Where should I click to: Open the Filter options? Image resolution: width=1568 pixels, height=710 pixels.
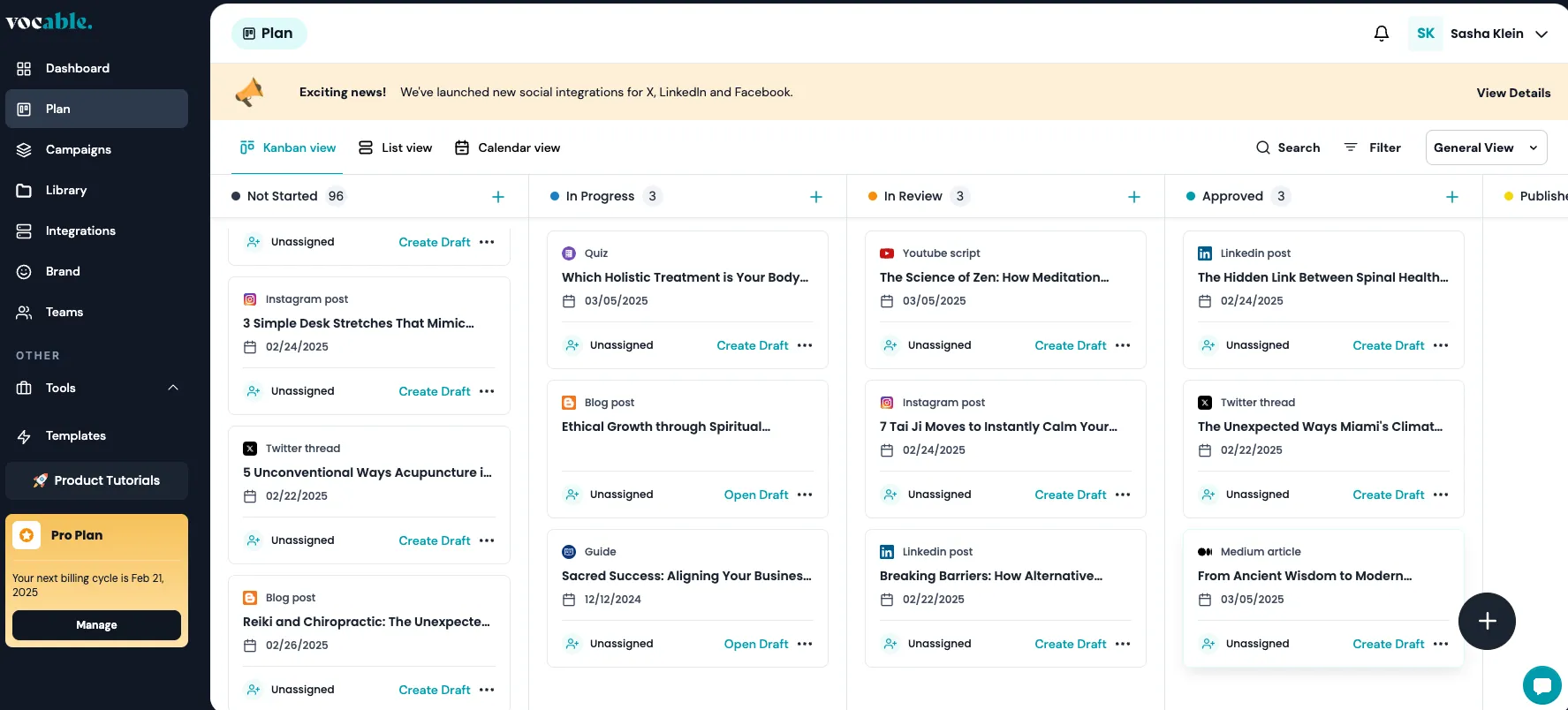pos(1373,147)
